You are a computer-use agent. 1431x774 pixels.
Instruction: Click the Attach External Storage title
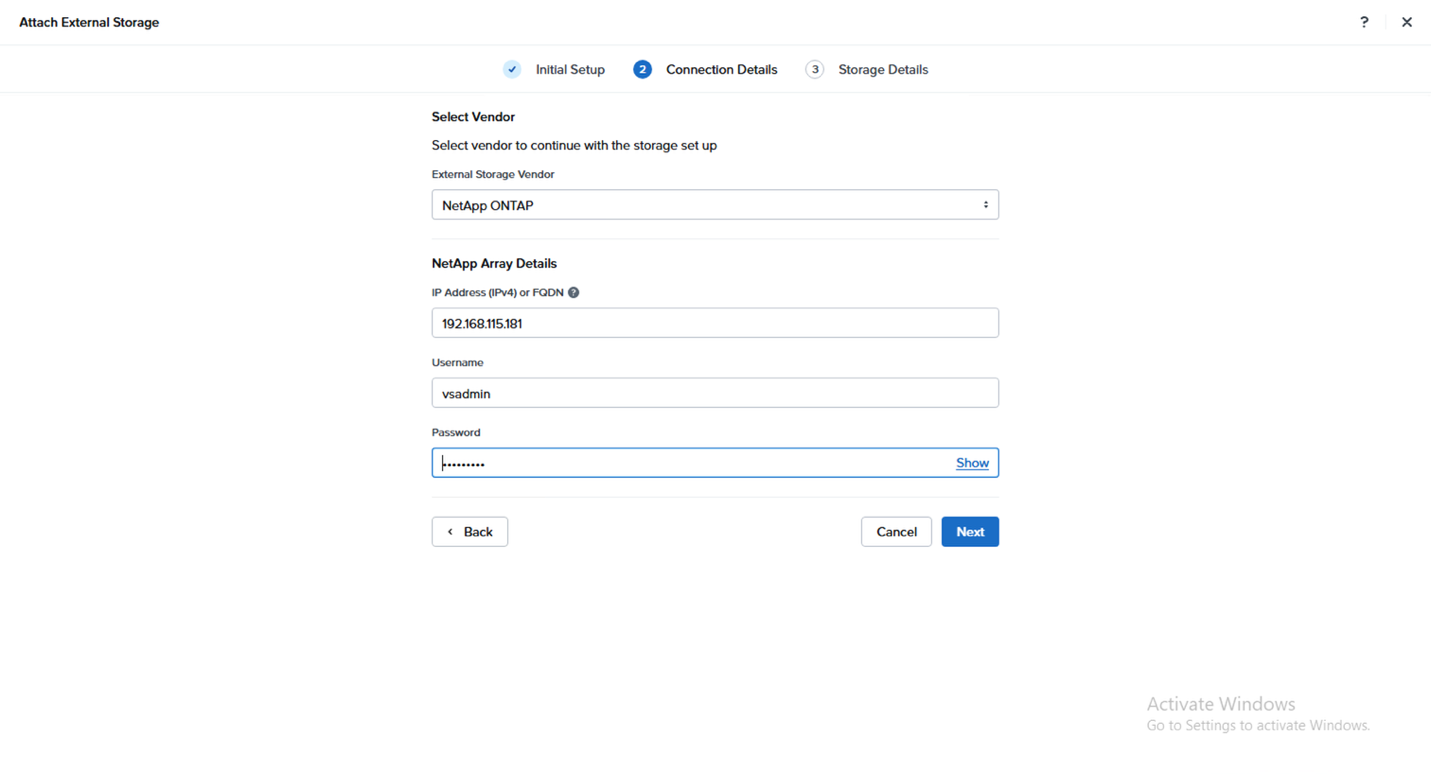89,22
